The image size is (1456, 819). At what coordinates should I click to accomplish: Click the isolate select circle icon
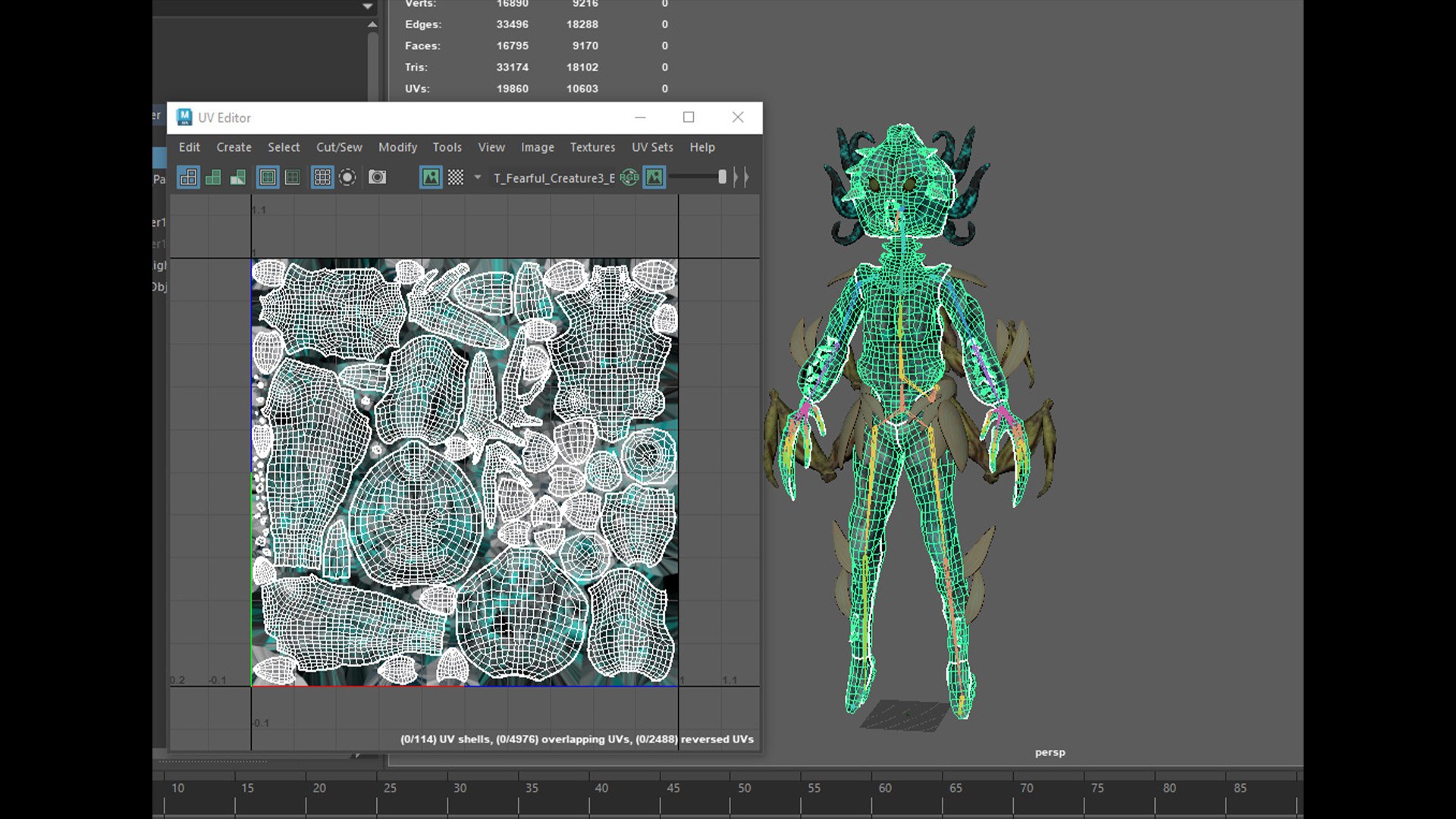point(347,177)
